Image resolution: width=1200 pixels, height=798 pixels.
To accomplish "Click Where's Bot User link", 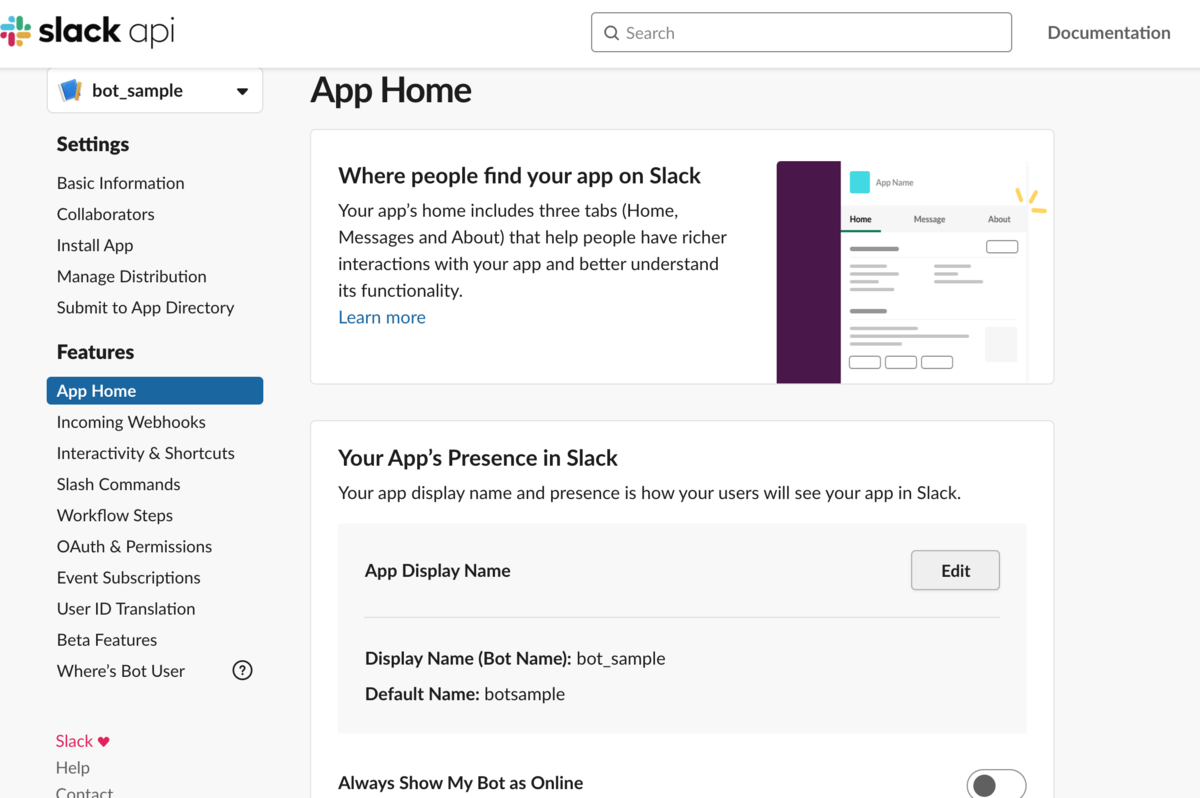I will 120,671.
